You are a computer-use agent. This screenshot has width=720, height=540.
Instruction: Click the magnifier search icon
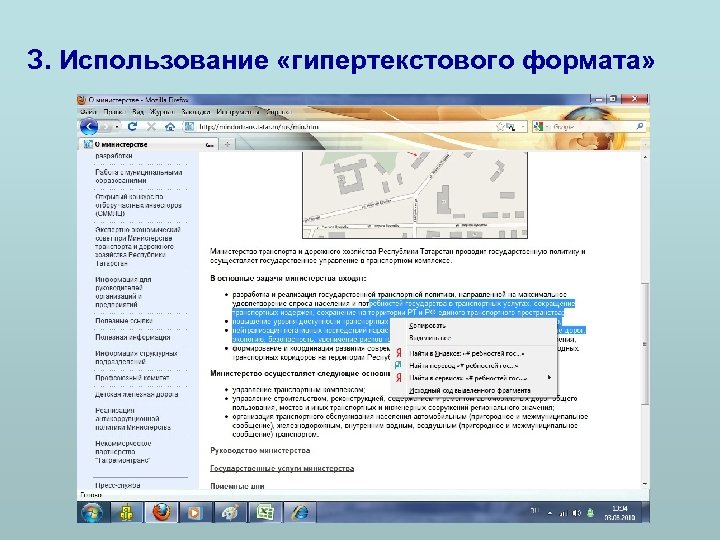coord(640,126)
